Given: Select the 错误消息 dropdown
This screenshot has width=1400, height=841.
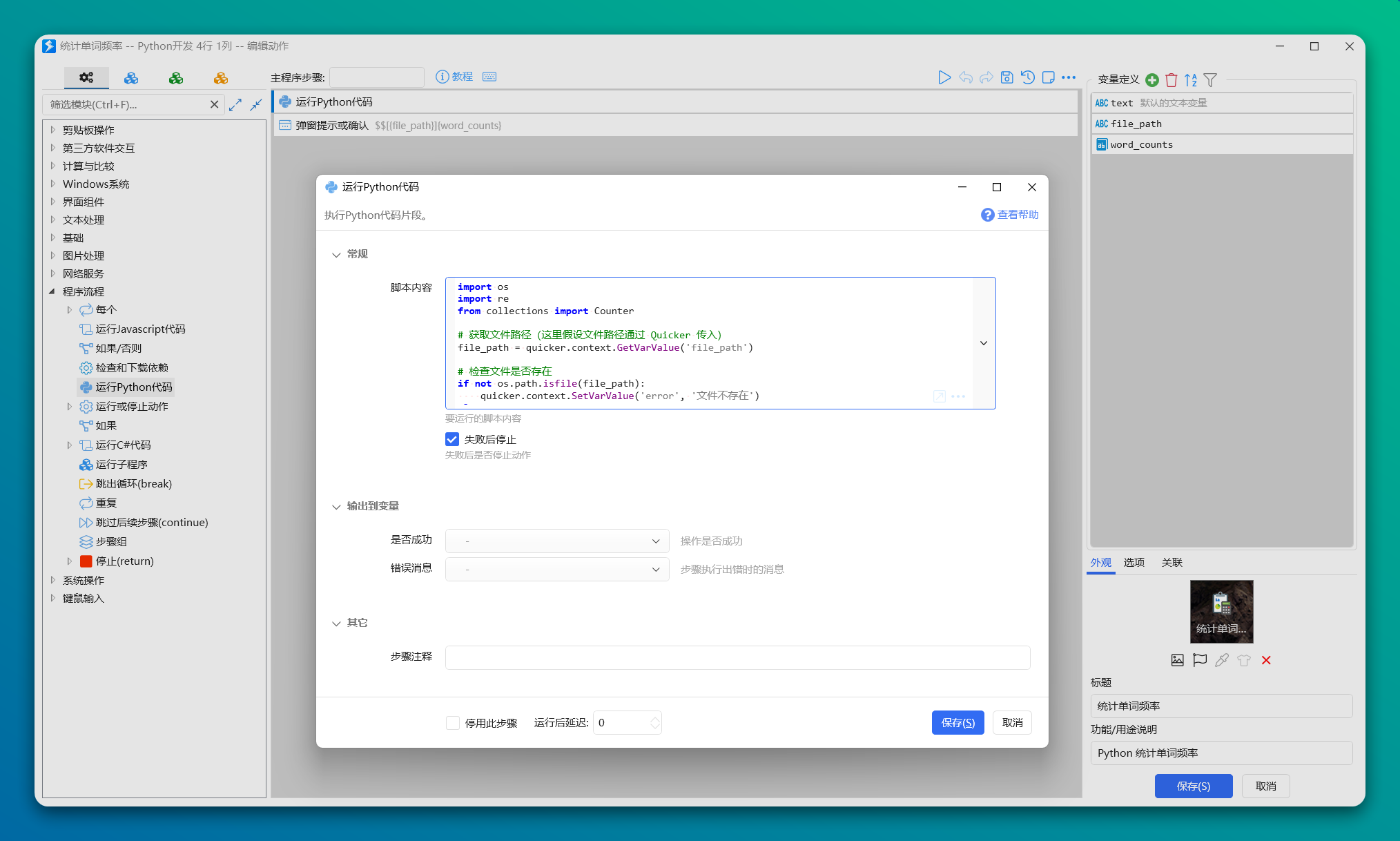Looking at the screenshot, I should 555,568.
